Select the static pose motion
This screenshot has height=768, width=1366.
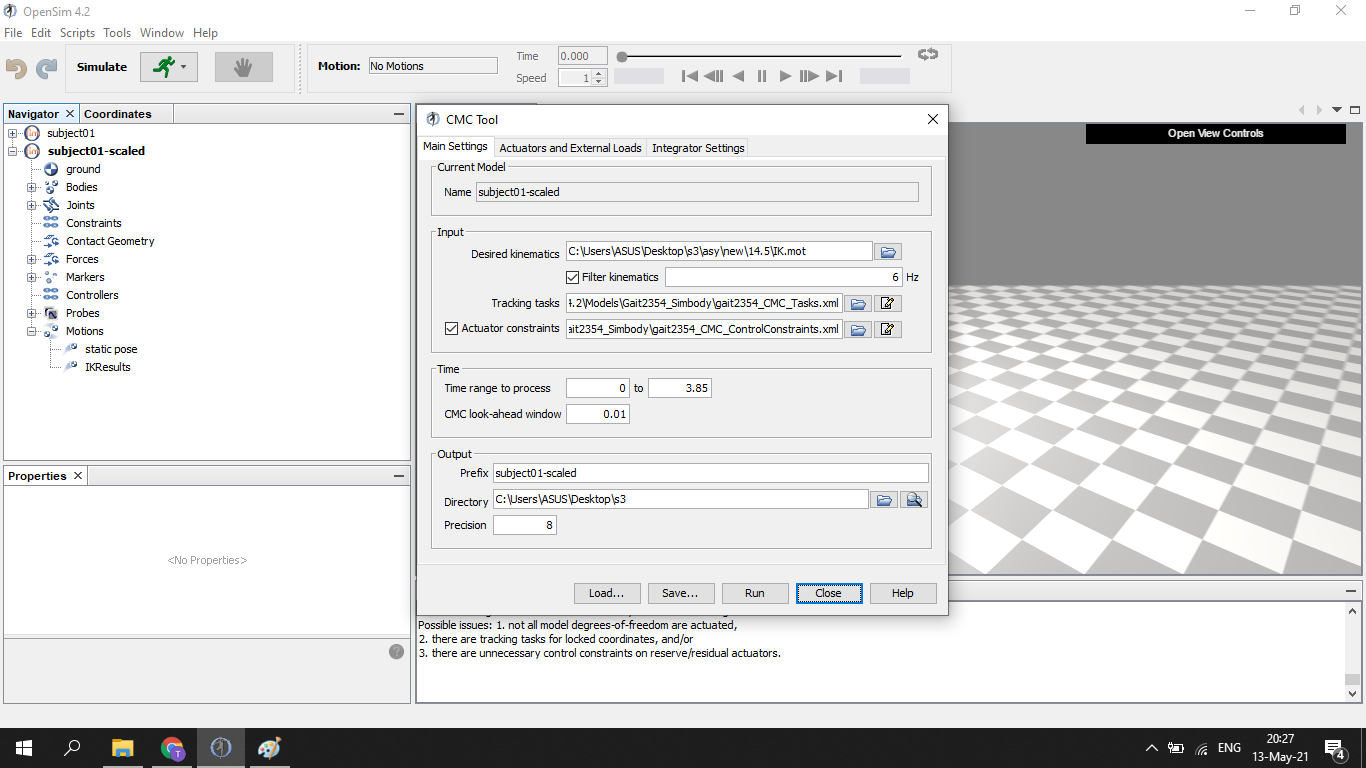point(111,349)
